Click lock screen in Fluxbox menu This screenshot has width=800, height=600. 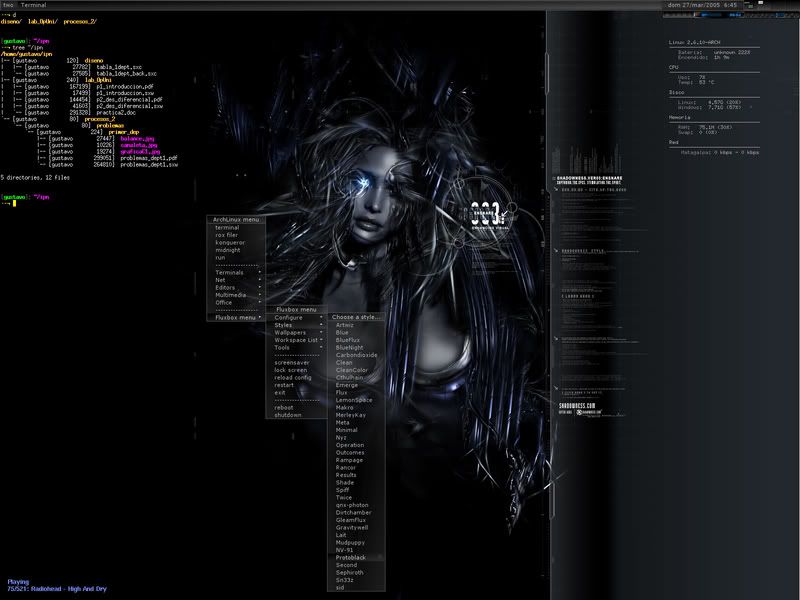[291, 370]
